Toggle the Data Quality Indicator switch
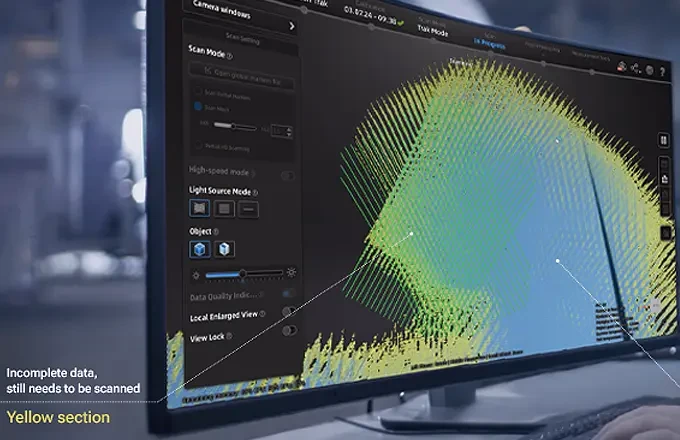The image size is (680, 440). [288, 293]
